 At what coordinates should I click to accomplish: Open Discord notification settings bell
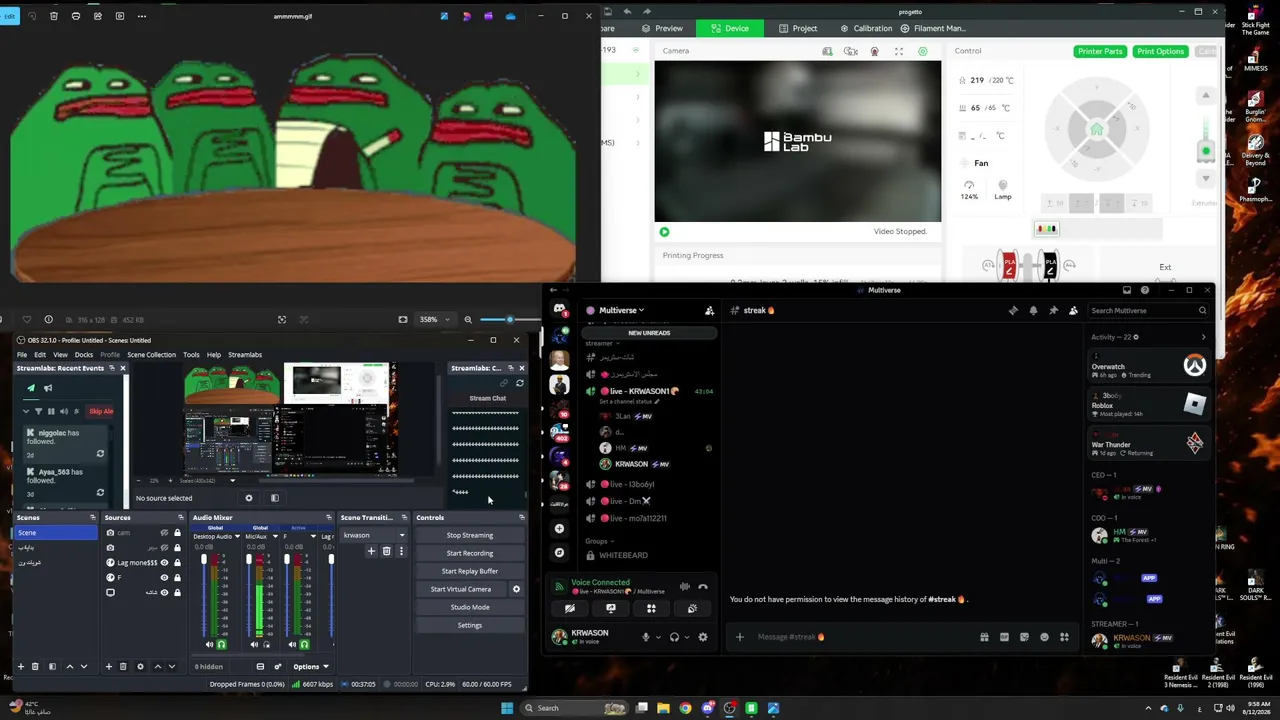[1033, 311]
